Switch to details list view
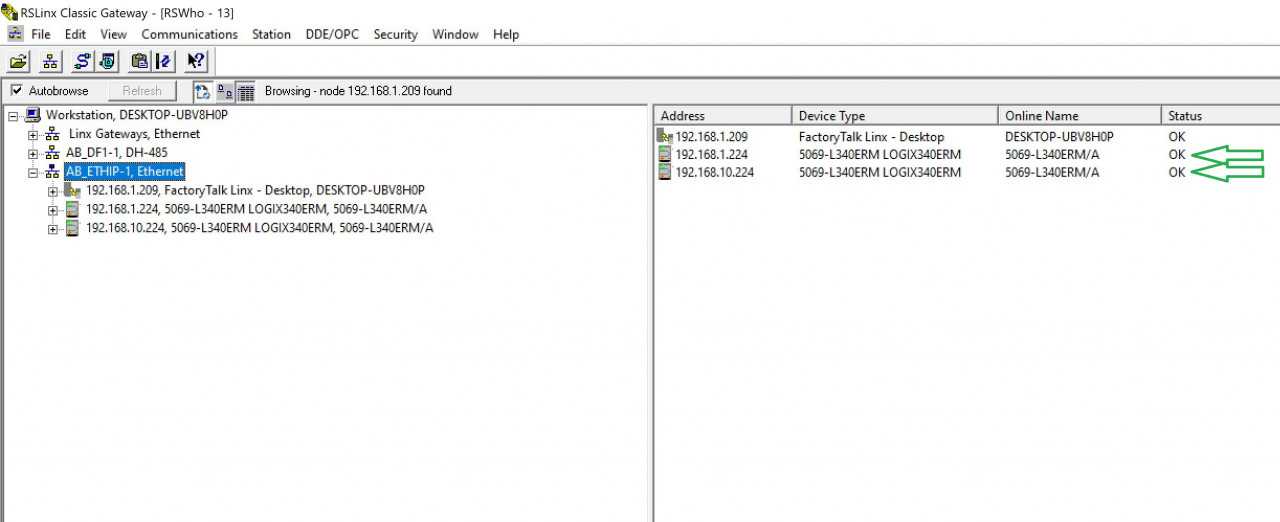 tap(245, 91)
